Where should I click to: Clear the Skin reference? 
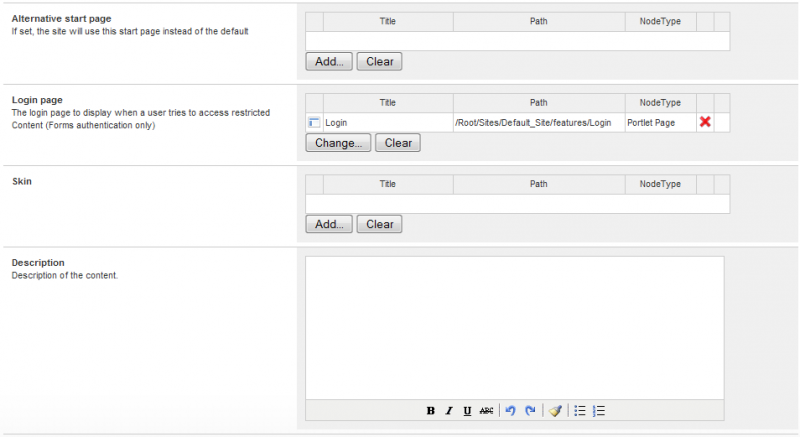pyautogui.click(x=380, y=224)
